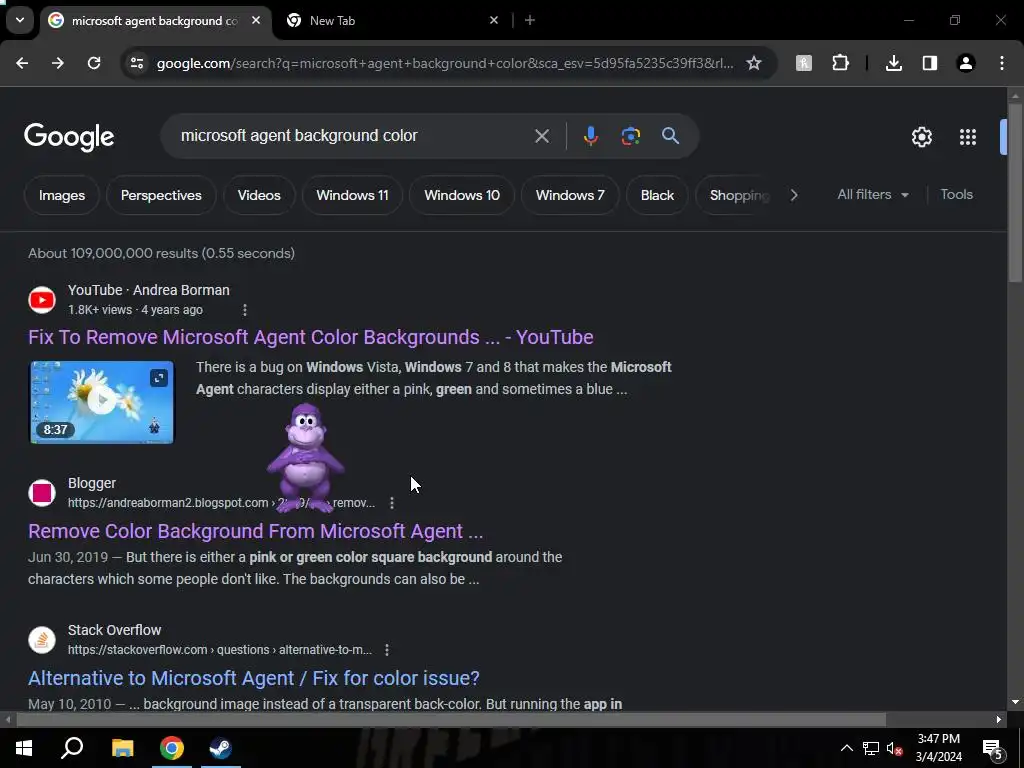
Task: Reload the current page
Action: tap(94, 63)
